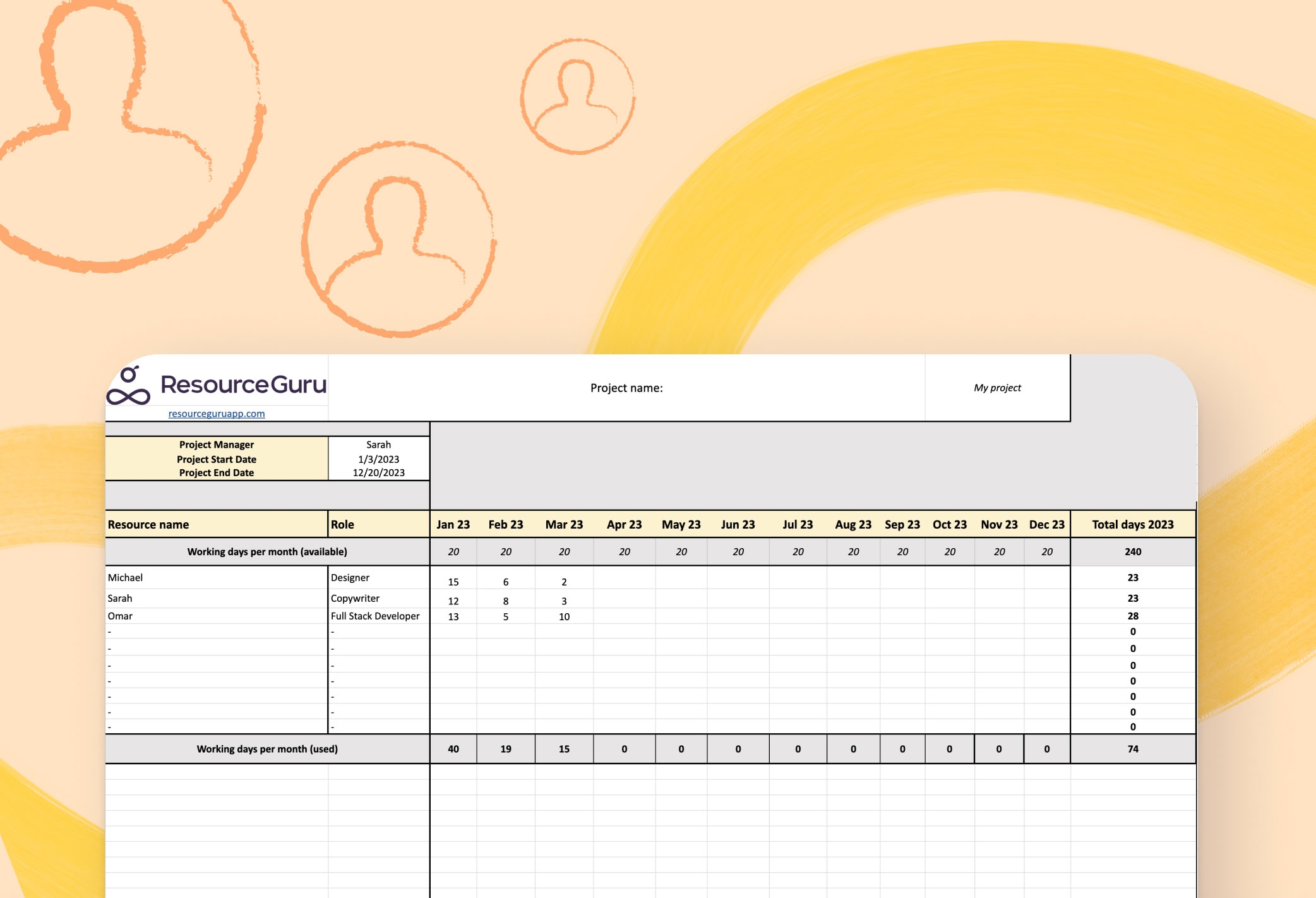
Task: Click the small user silhouette circle icon
Action: pyautogui.click(x=577, y=97)
